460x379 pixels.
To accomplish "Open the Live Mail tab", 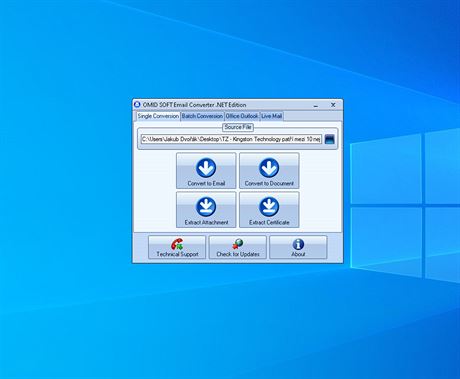I will pos(271,116).
